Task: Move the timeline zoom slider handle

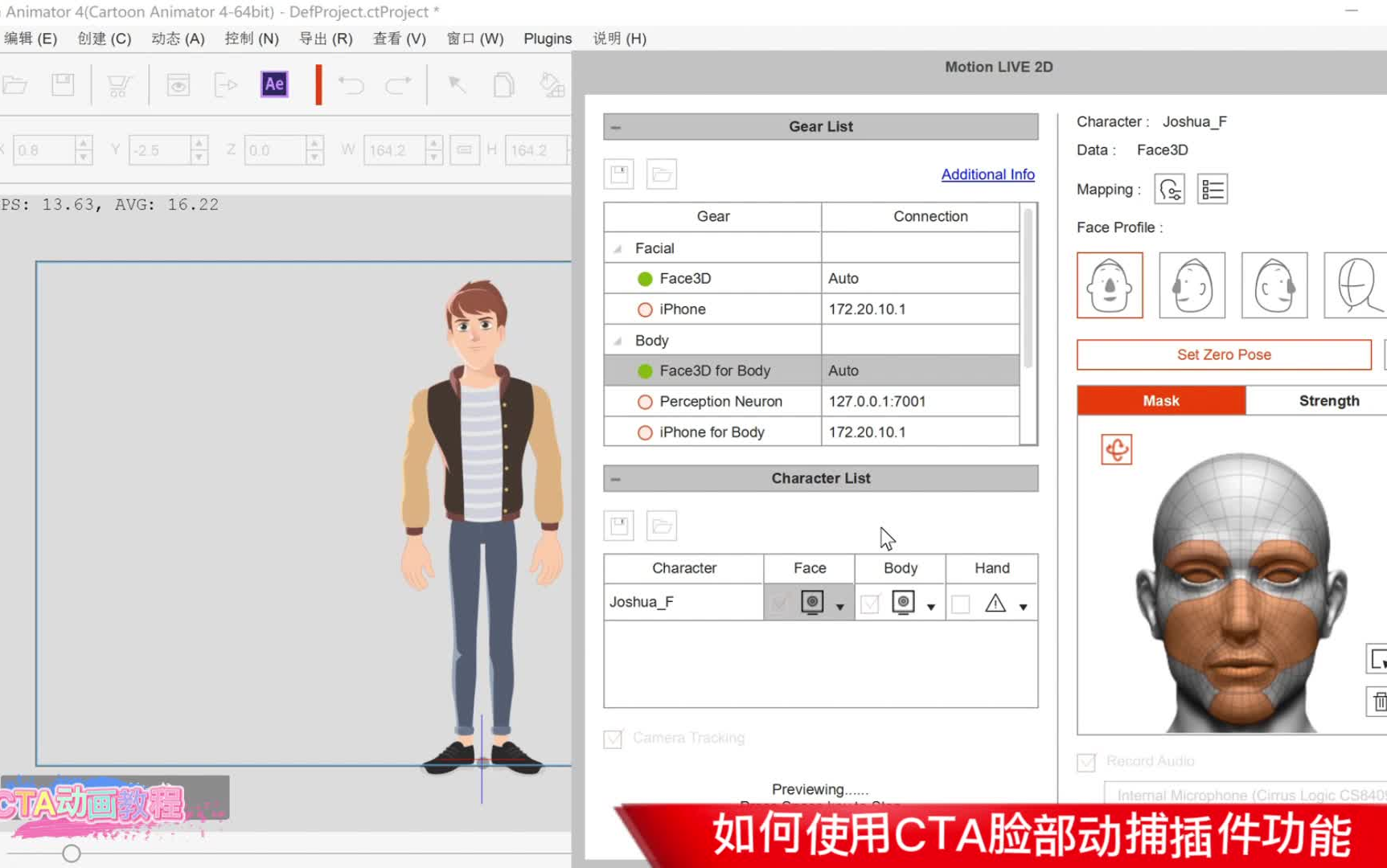Action: pyautogui.click(x=72, y=854)
